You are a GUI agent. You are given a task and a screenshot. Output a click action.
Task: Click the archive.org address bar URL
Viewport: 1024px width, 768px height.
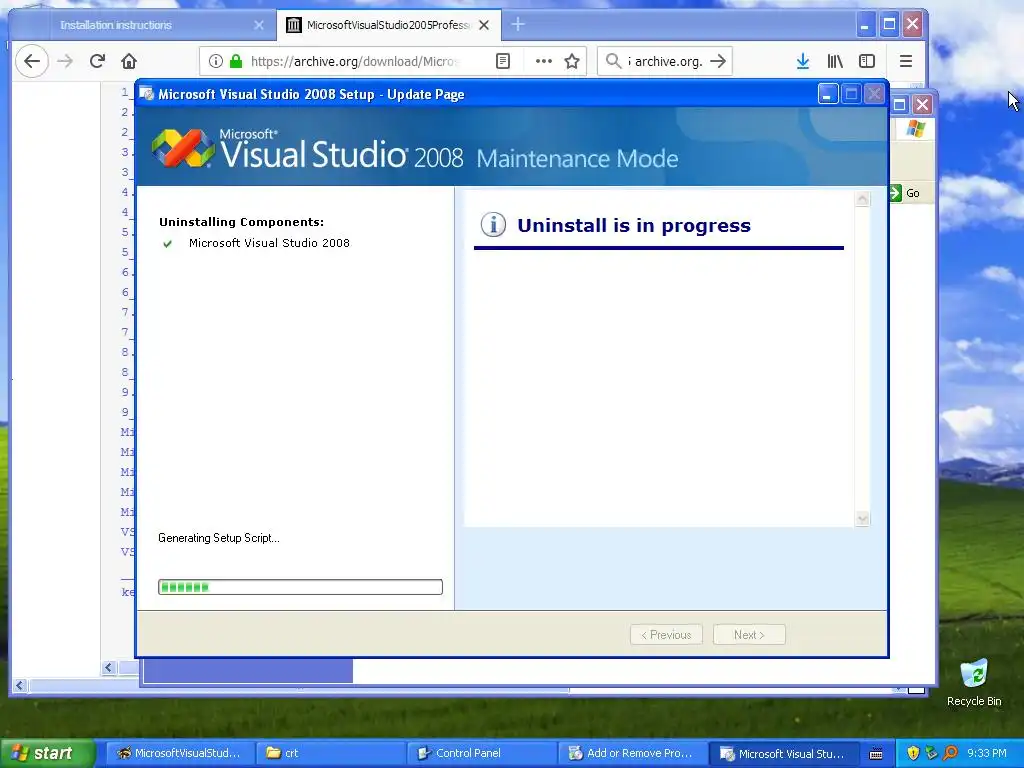point(355,61)
